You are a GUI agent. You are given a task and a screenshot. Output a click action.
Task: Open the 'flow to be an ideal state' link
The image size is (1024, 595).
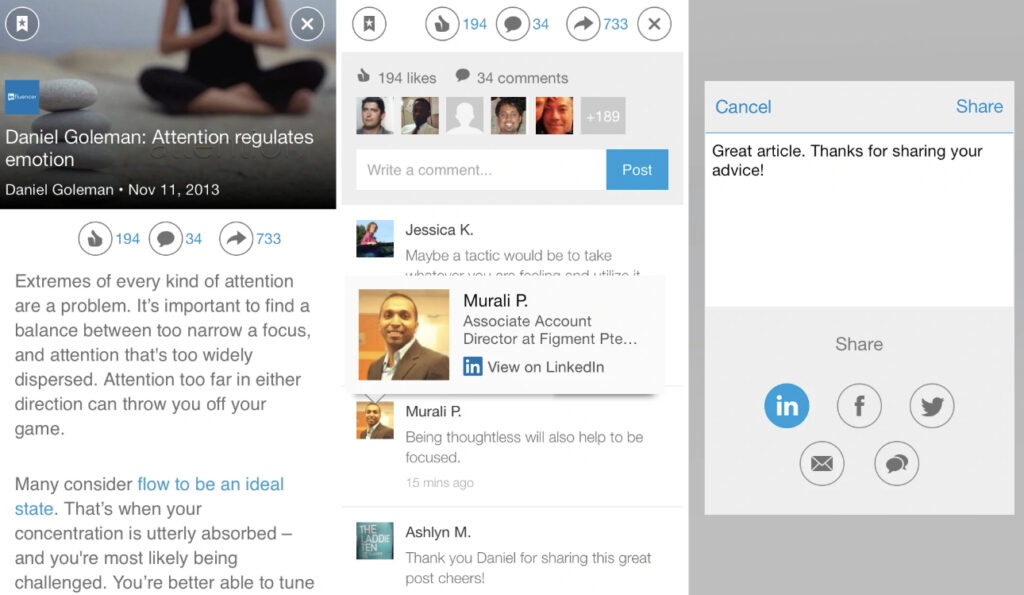click(x=149, y=496)
